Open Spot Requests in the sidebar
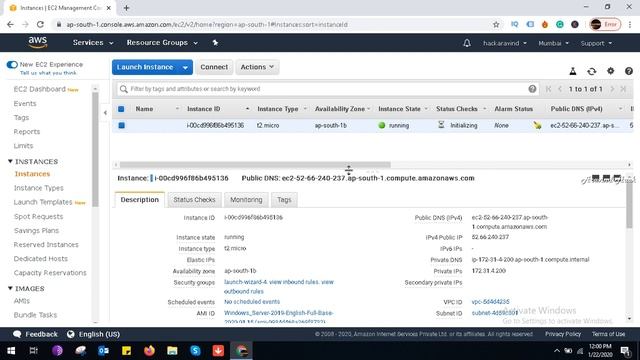The width and height of the screenshot is (640, 360). pyautogui.click(x=38, y=216)
